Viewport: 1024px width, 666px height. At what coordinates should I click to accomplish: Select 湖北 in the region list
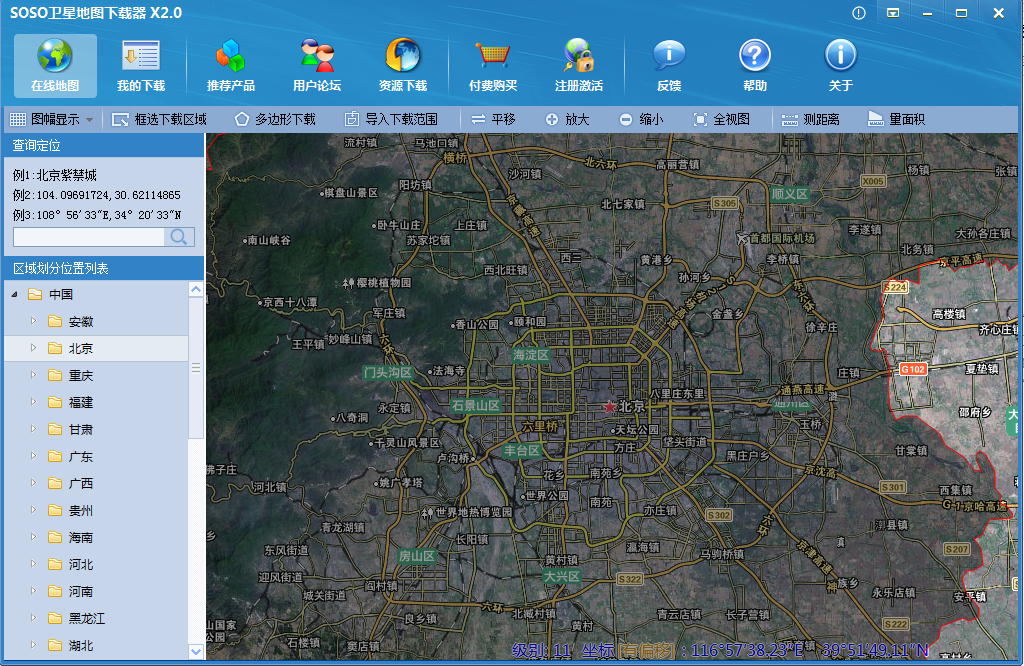click(x=81, y=645)
